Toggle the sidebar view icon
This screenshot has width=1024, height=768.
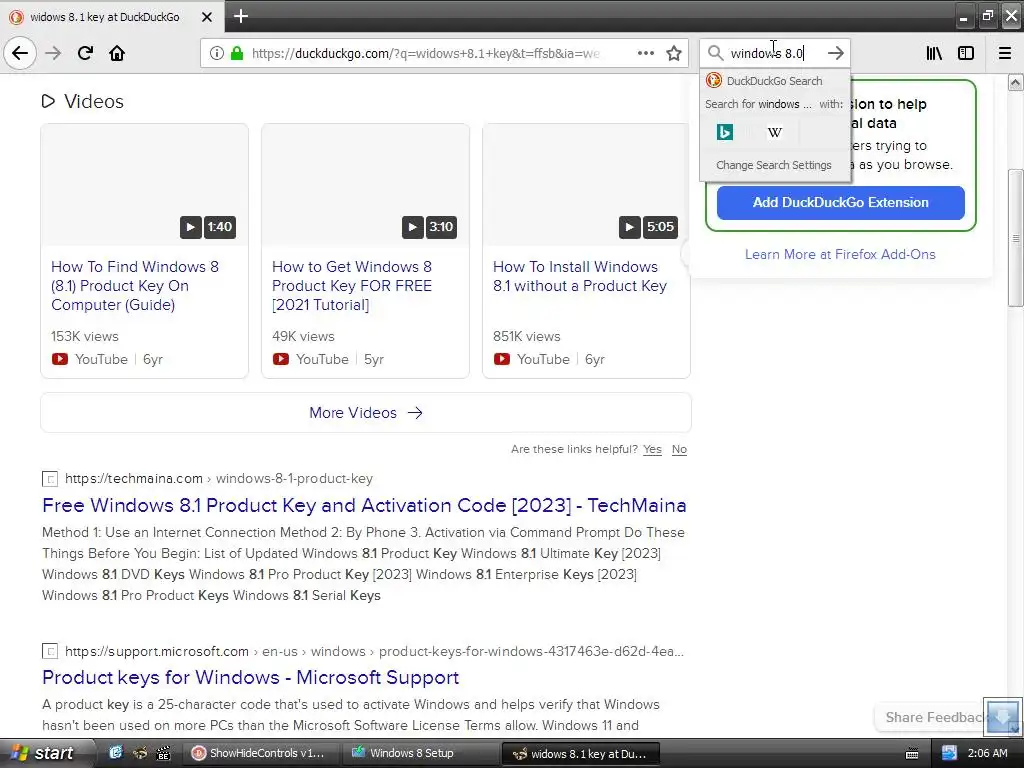(x=966, y=53)
